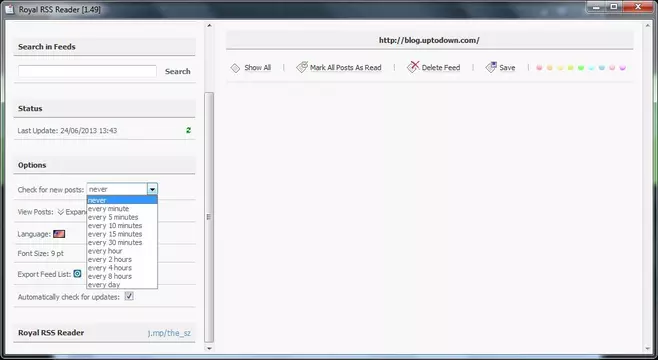Choose 'every 10 minutes' from the list
The height and width of the screenshot is (360, 658).
tap(122, 225)
